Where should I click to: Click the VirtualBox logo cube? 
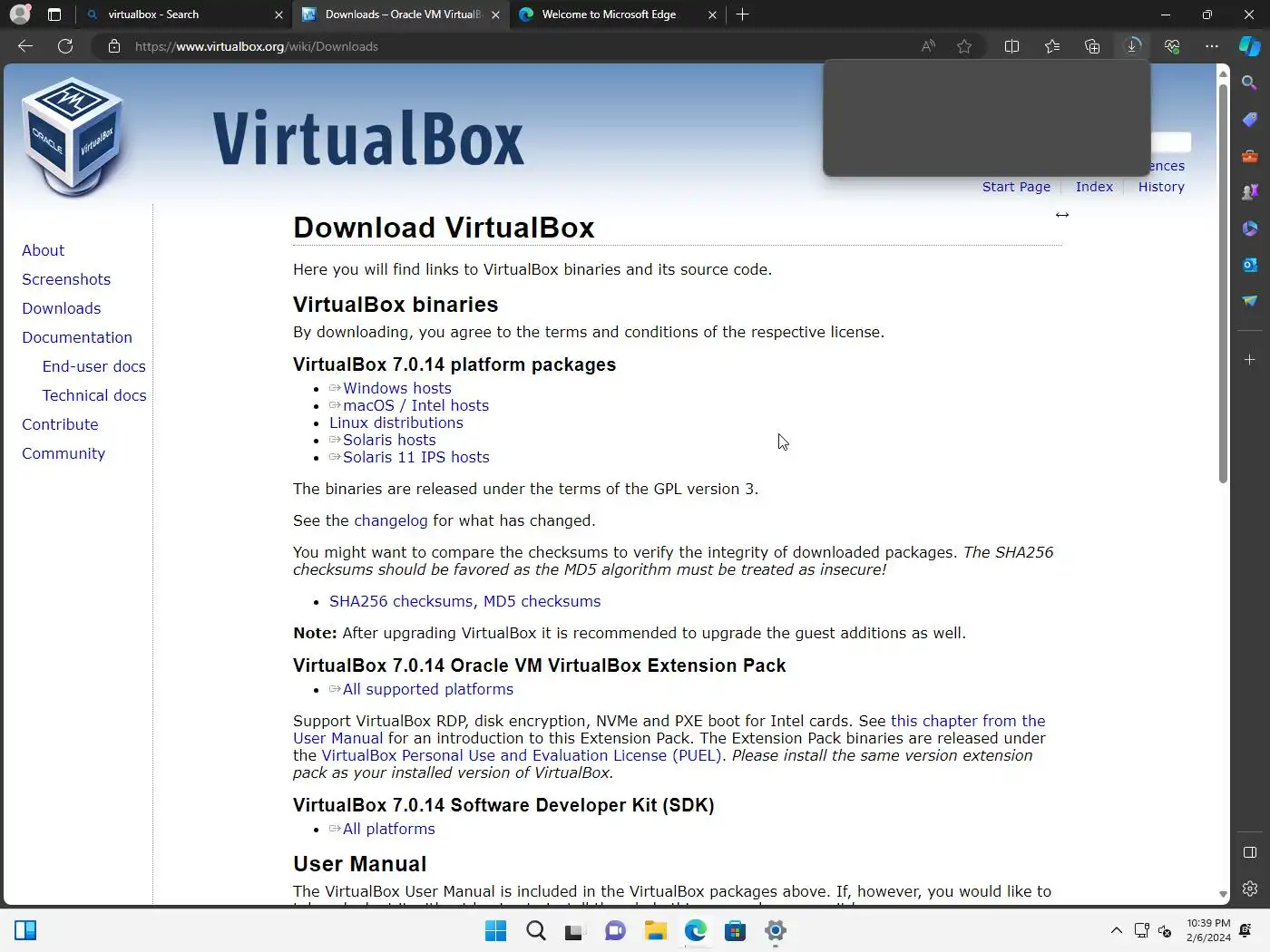[x=73, y=137]
